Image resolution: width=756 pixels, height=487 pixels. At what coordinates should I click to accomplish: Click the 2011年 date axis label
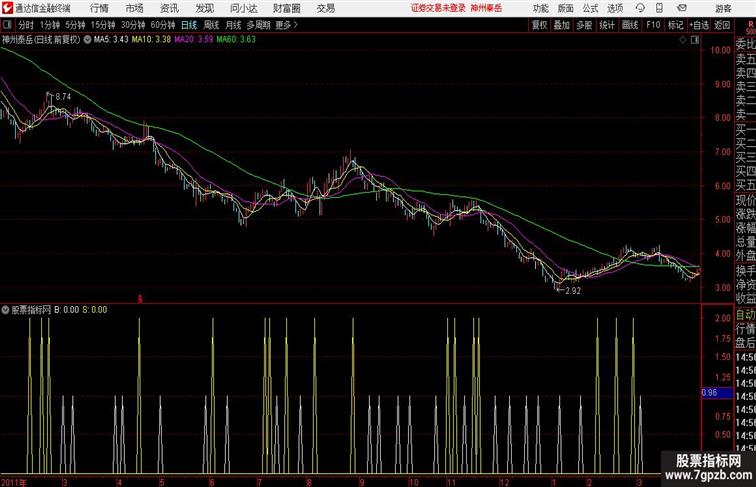pos(13,482)
